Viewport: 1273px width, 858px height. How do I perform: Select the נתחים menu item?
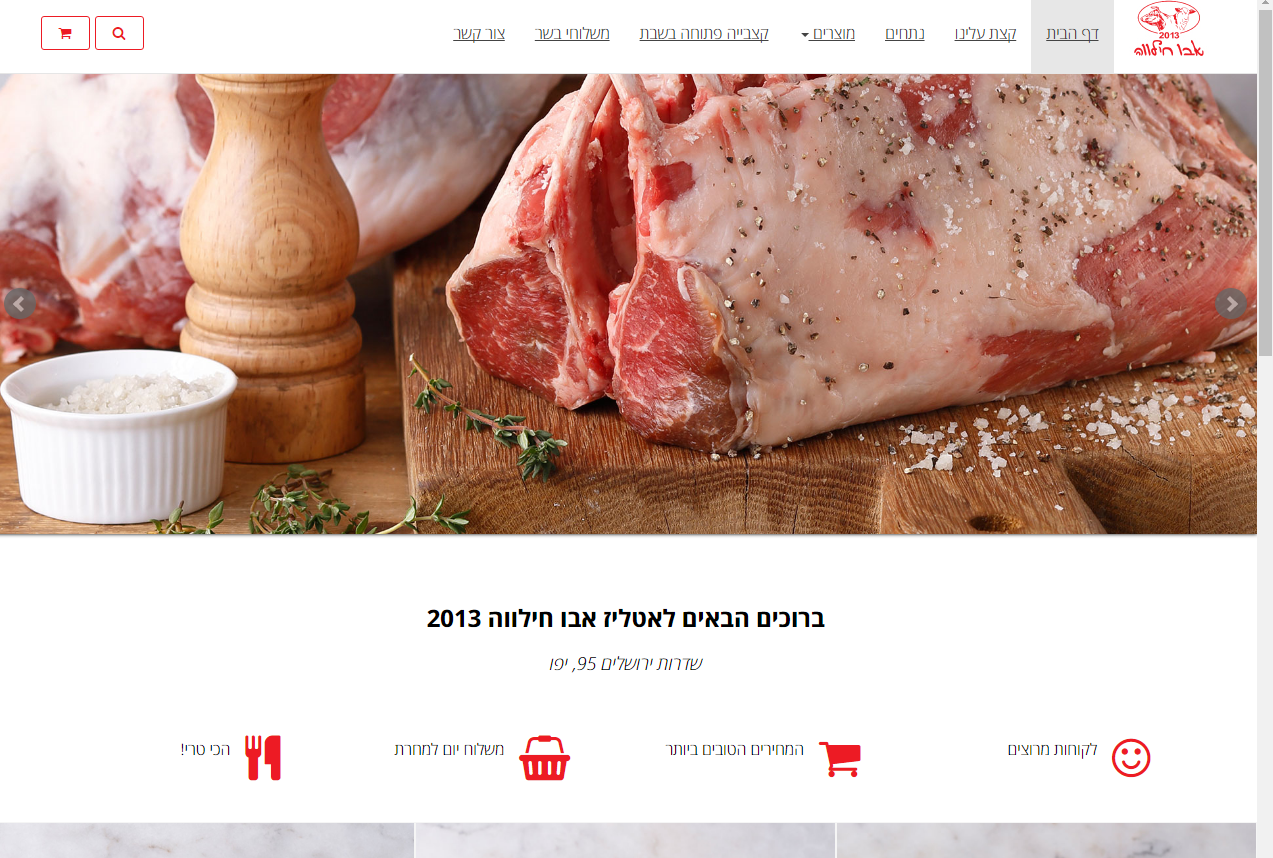tap(905, 33)
